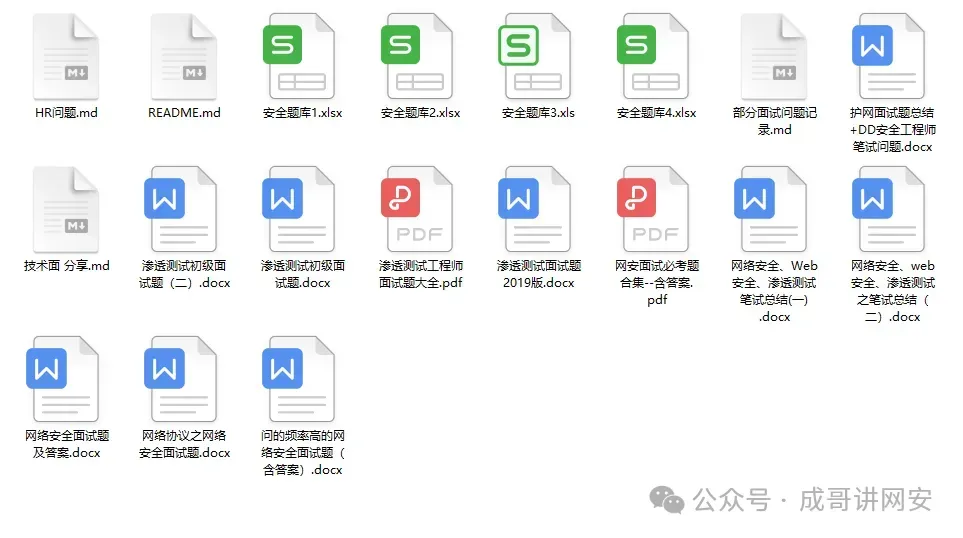Click the label 网络安全、Web安全、渗透测试笔试总结(一).docx

pyautogui.click(x=774, y=291)
